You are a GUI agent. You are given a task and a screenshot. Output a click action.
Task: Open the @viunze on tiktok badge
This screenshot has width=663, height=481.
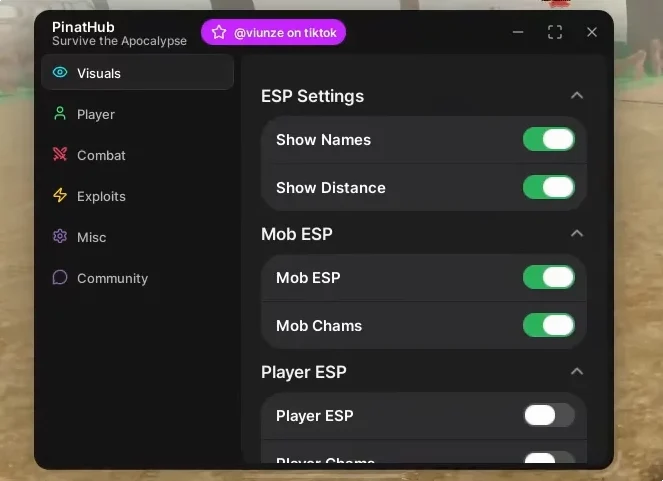tap(273, 32)
